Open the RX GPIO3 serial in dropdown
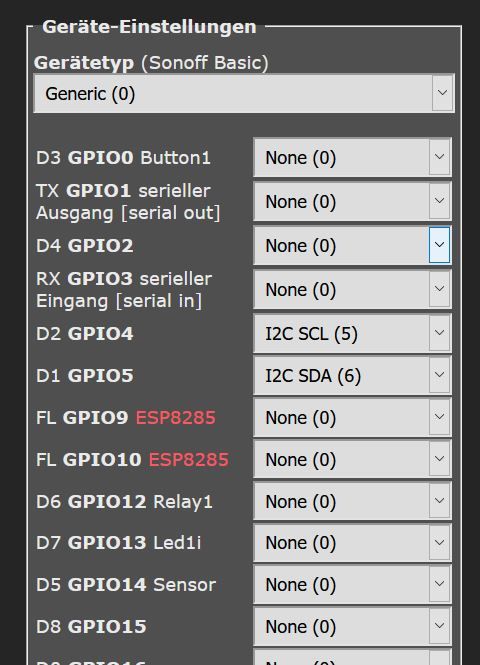Viewport: 480px width, 665px height. coord(352,290)
